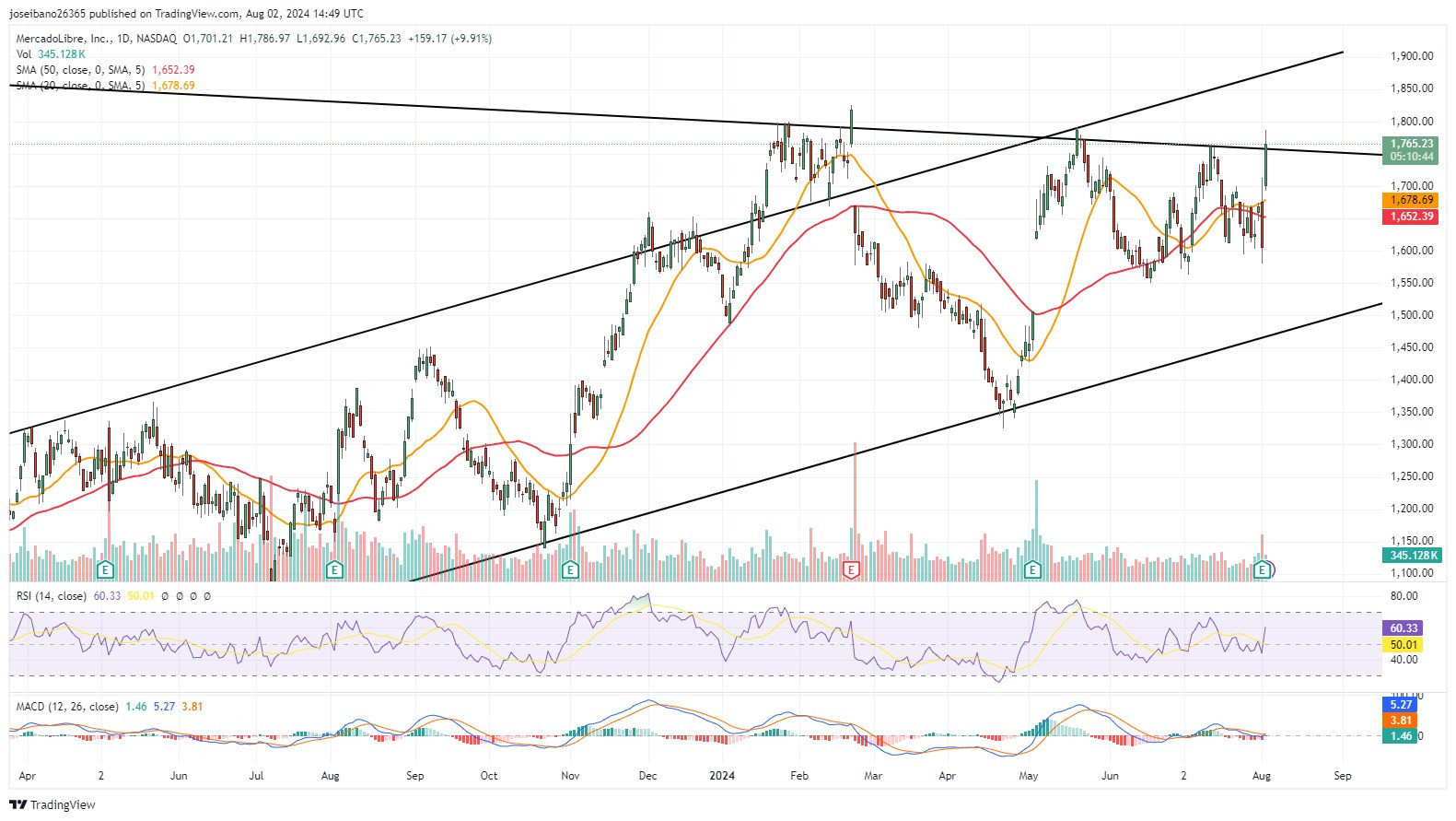Click the red earnings marker in February 2024
Viewport: 1456px width, 821px height.
[851, 570]
